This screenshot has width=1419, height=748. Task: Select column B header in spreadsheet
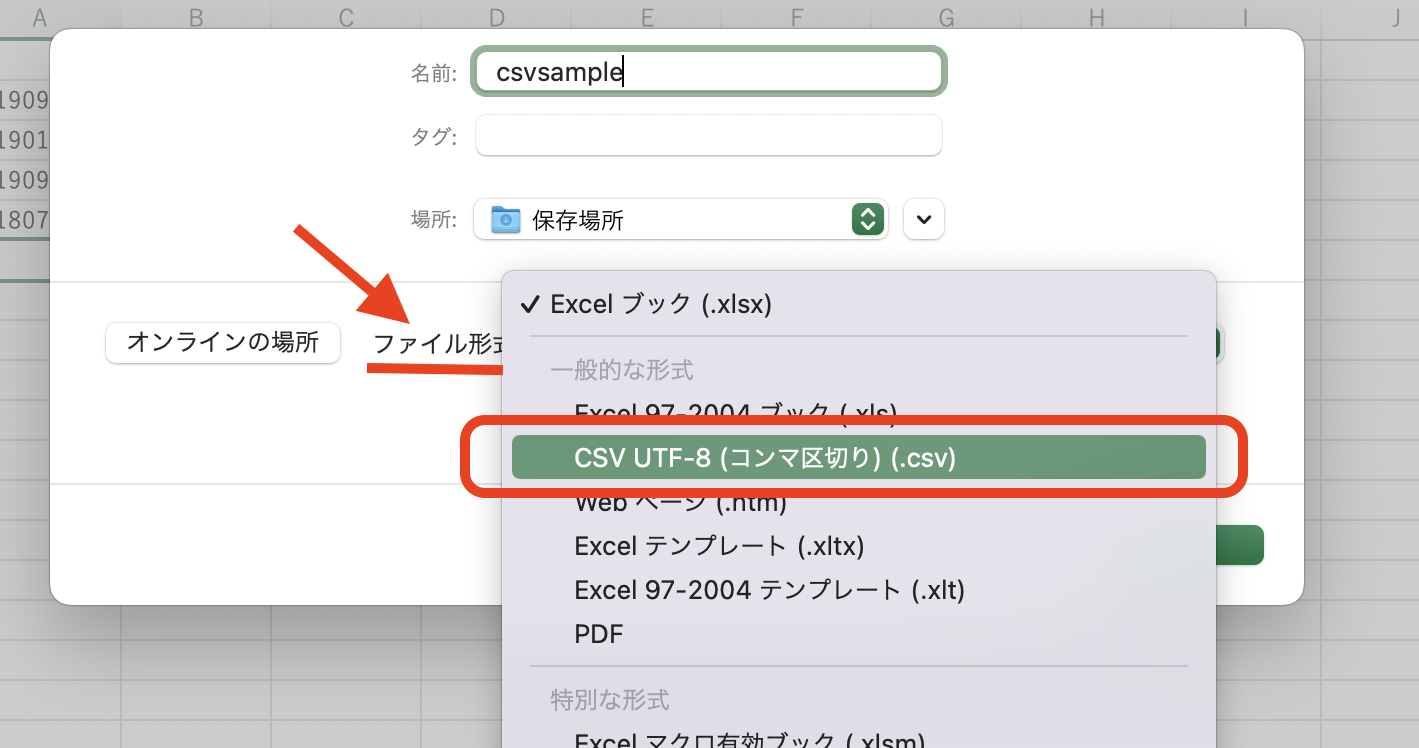pyautogui.click(x=196, y=17)
